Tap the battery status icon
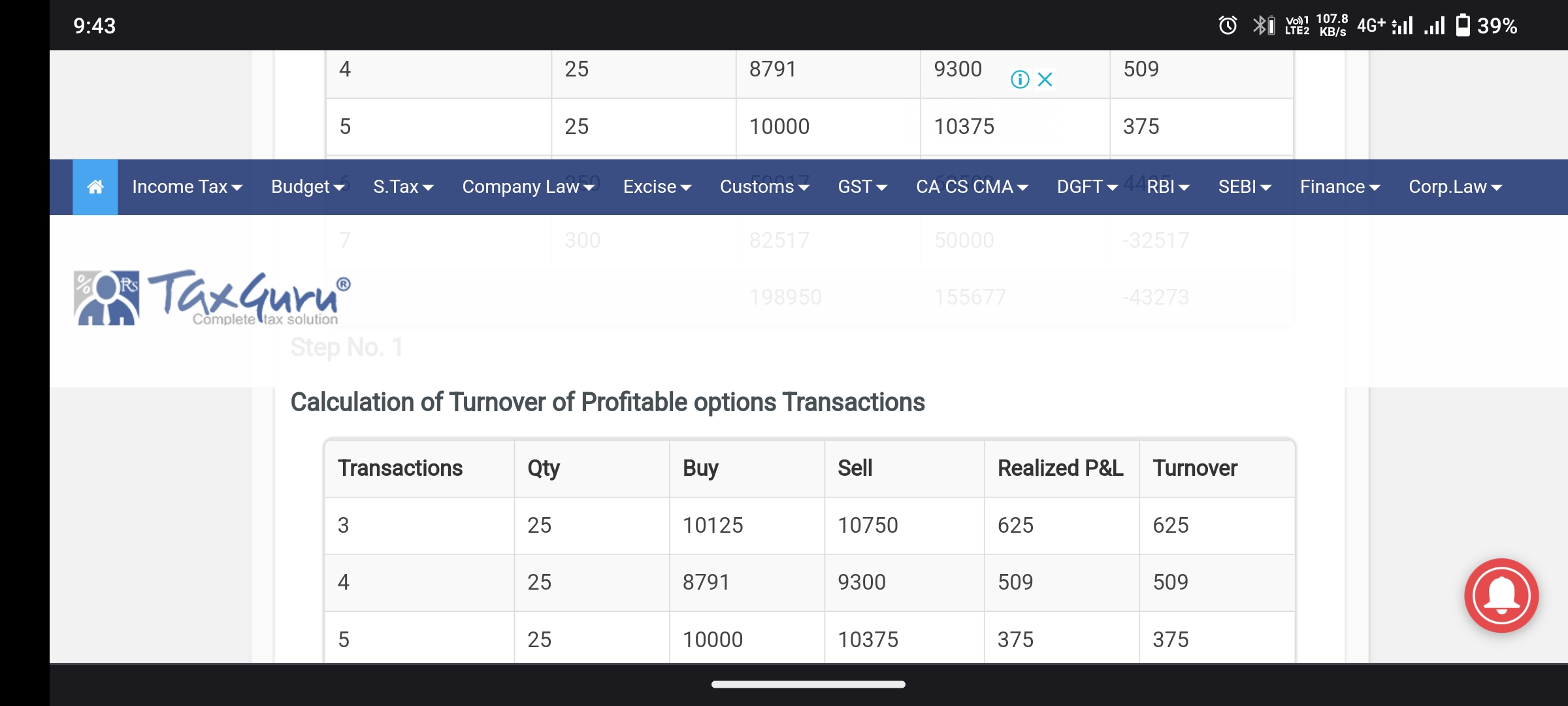 coord(1463,26)
